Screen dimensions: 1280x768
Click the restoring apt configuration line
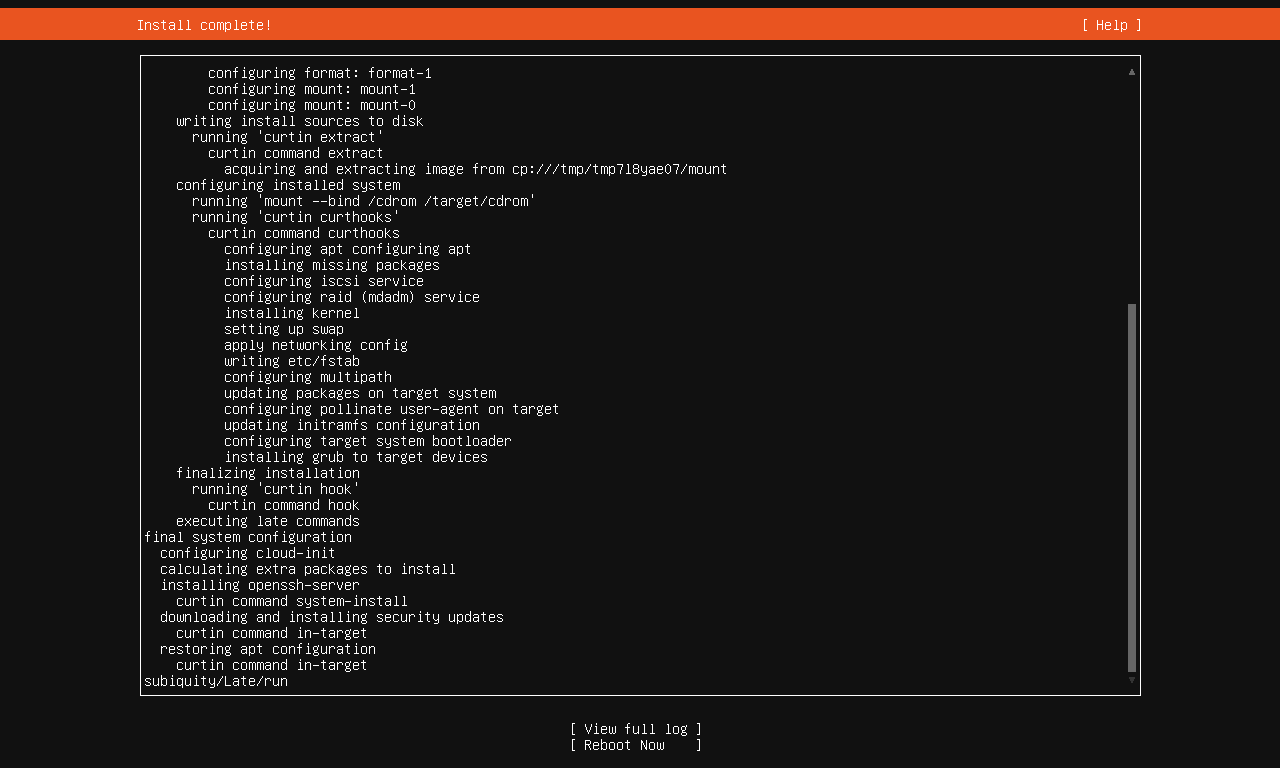(x=268, y=648)
